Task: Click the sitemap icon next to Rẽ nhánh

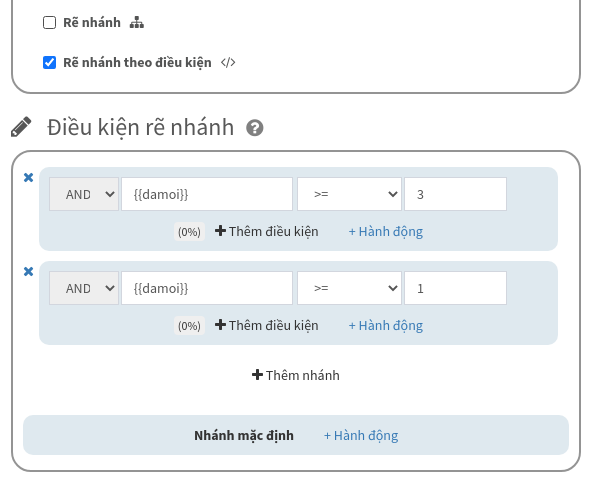Action: [x=136, y=23]
